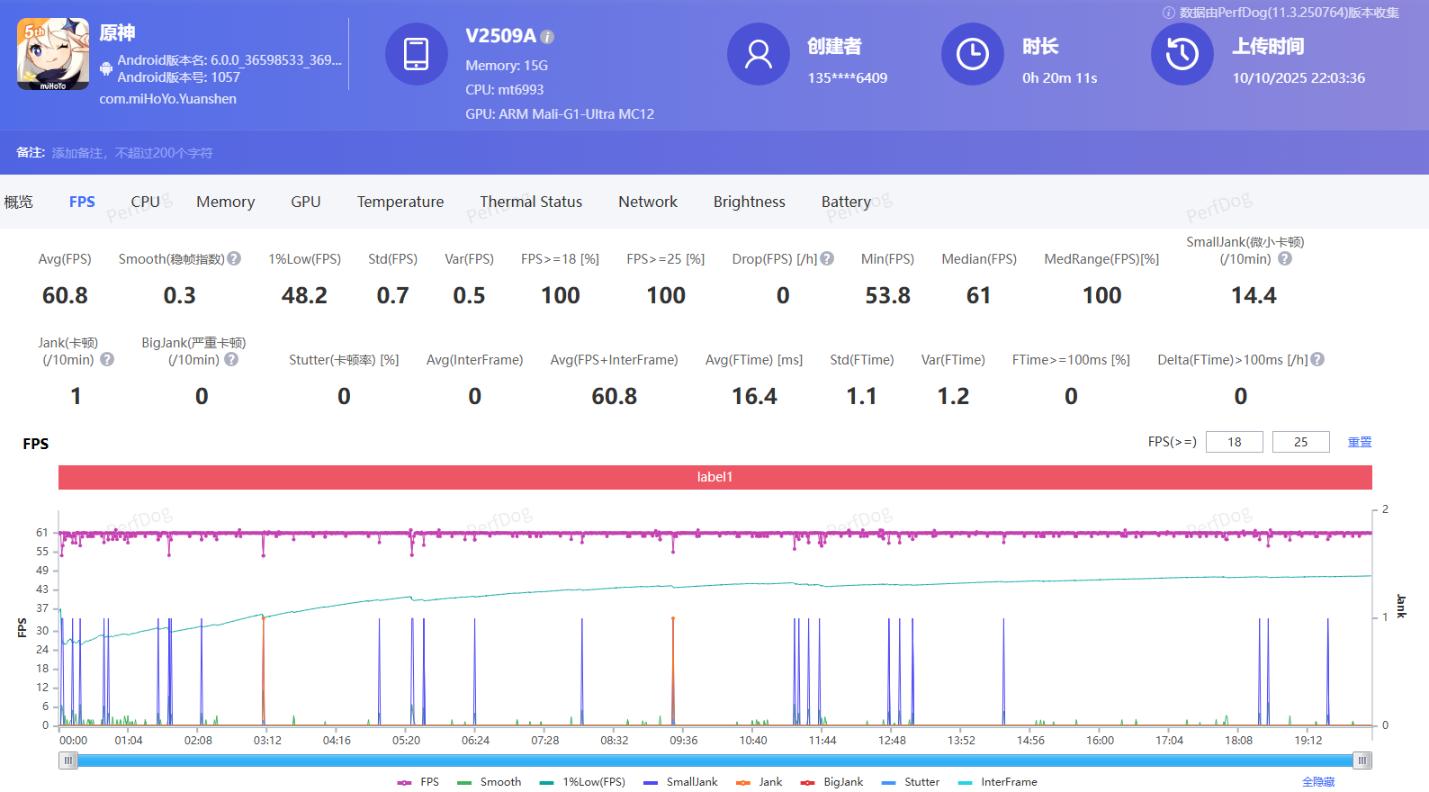
Task: Click the info icon beside V2509A
Action: pos(547,37)
